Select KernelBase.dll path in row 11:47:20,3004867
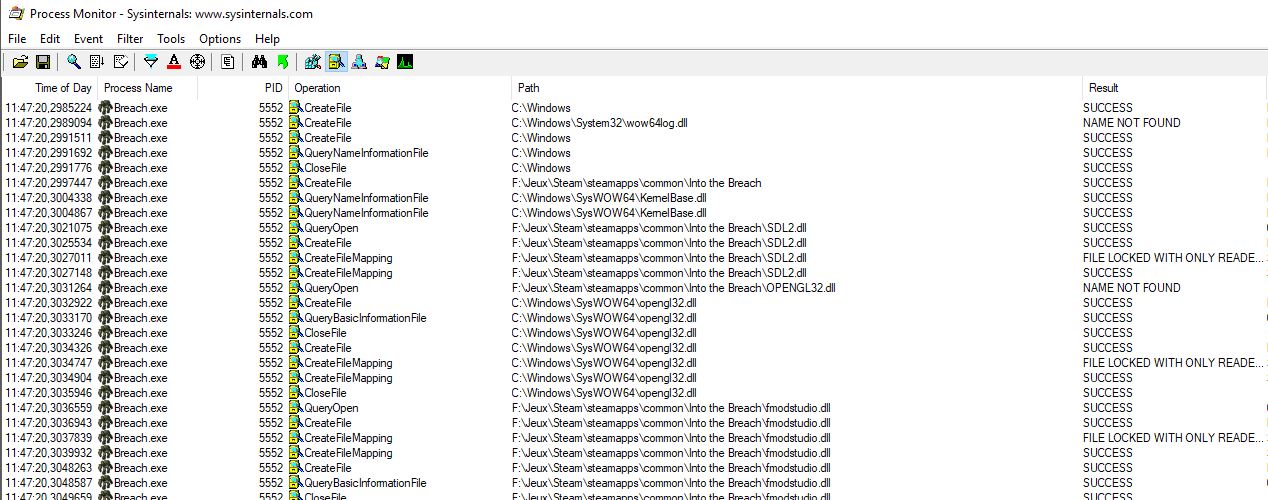1268x500 pixels. [x=609, y=213]
